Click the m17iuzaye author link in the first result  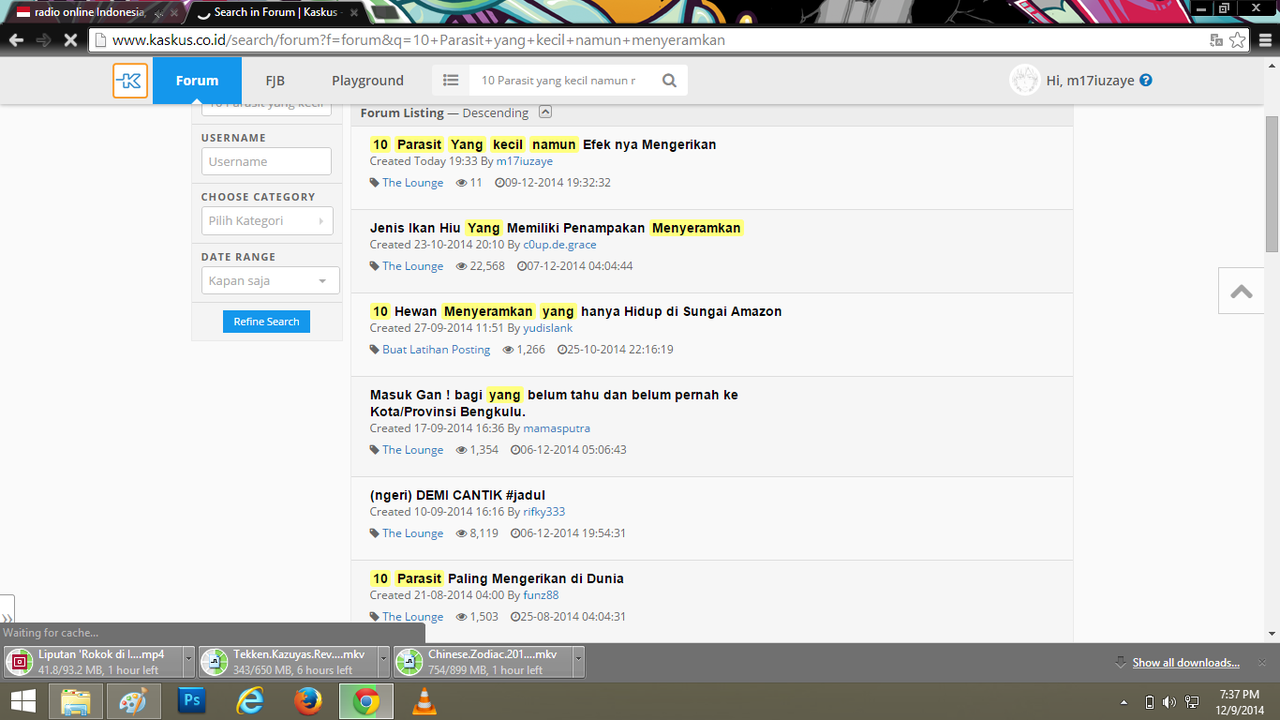(x=524, y=161)
